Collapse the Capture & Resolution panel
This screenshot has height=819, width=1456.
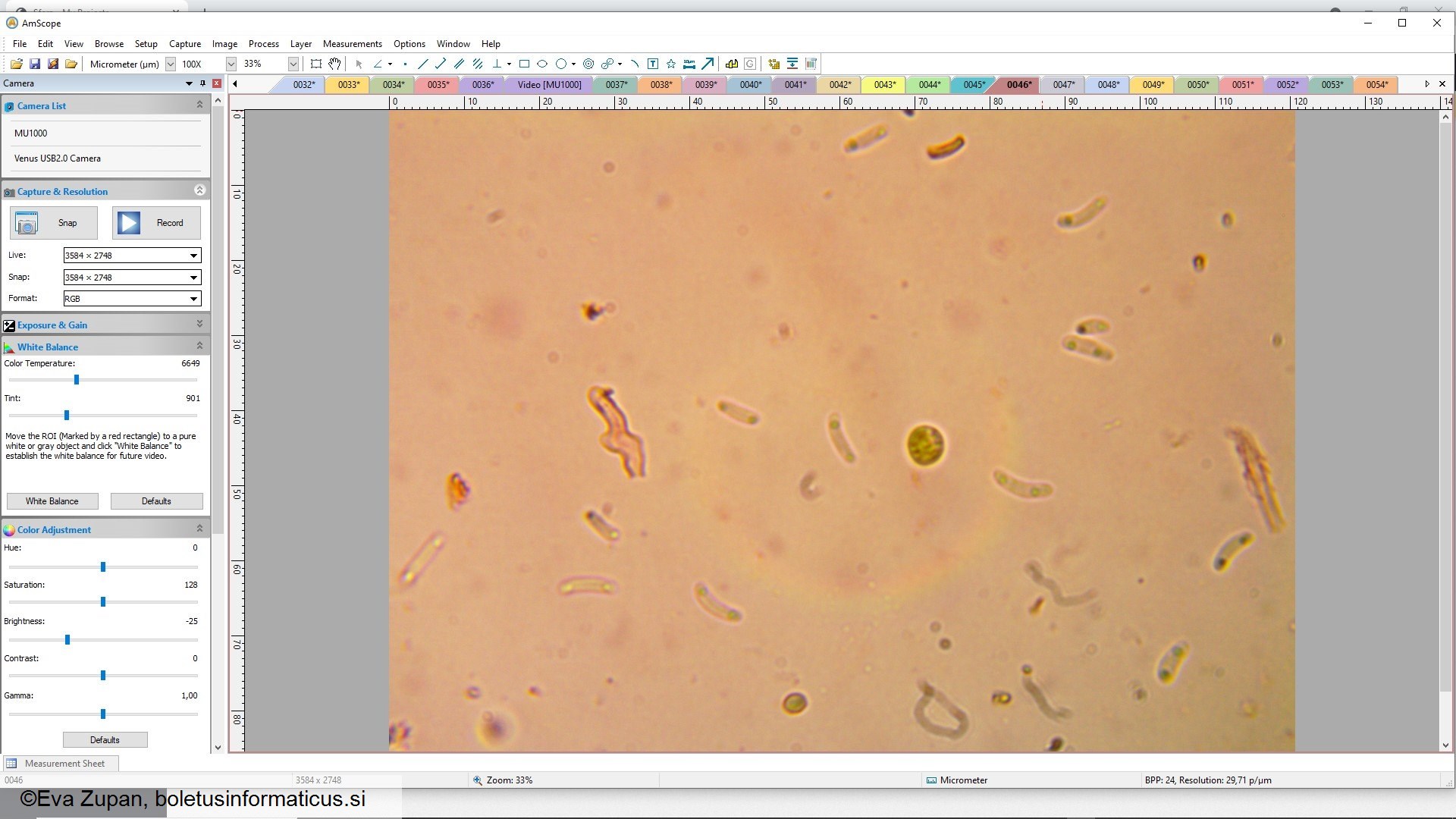pyautogui.click(x=199, y=190)
